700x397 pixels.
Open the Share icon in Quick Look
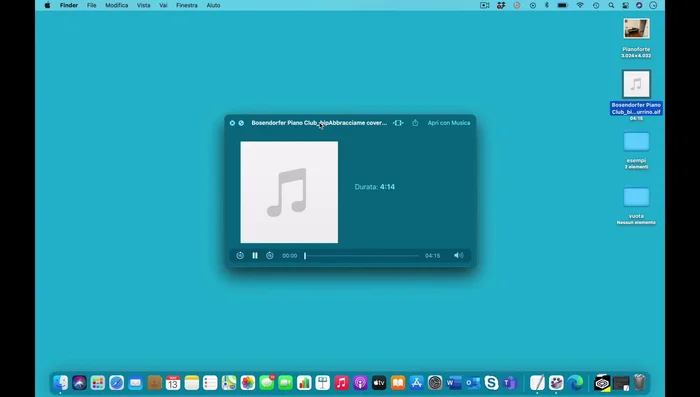click(x=415, y=123)
